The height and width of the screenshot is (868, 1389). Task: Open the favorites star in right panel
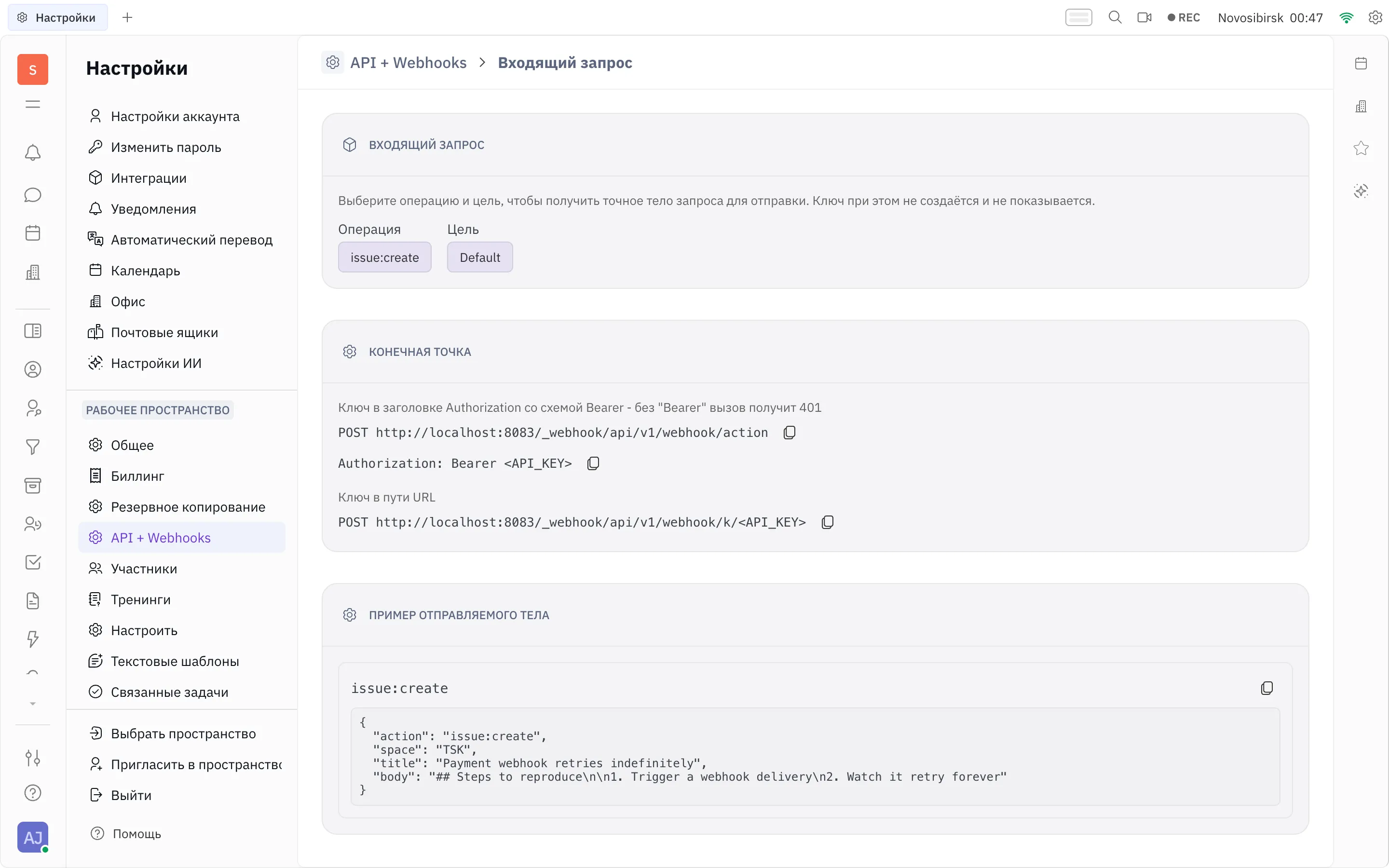[1361, 149]
